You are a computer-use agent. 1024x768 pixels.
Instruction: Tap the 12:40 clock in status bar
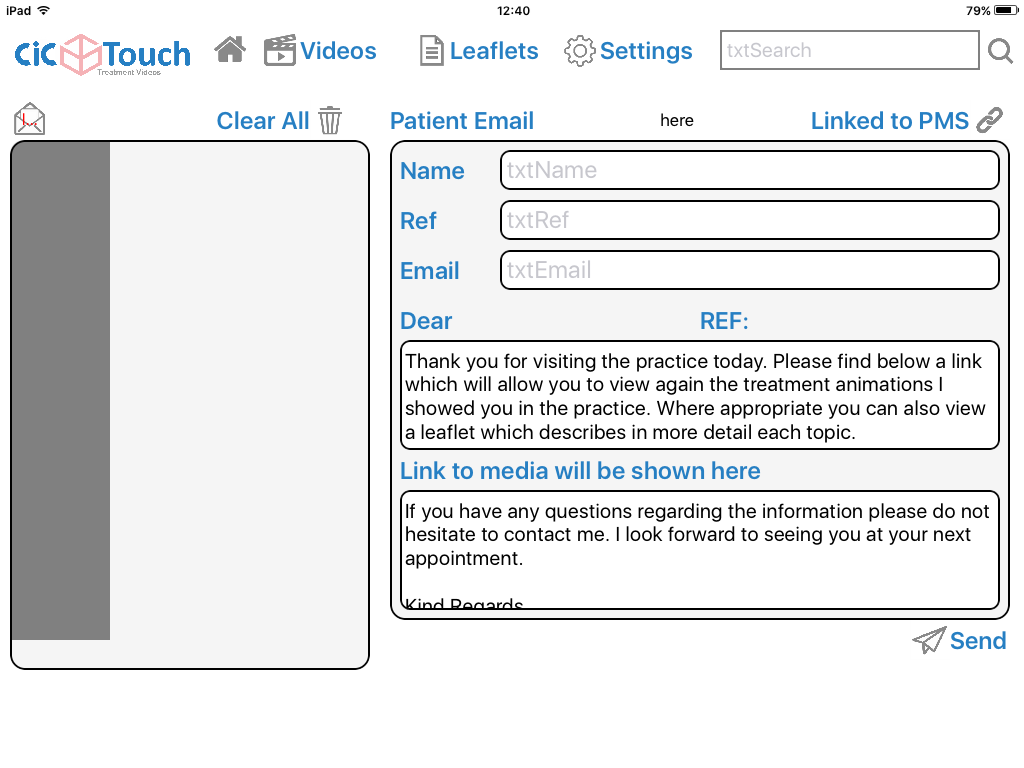(x=513, y=10)
